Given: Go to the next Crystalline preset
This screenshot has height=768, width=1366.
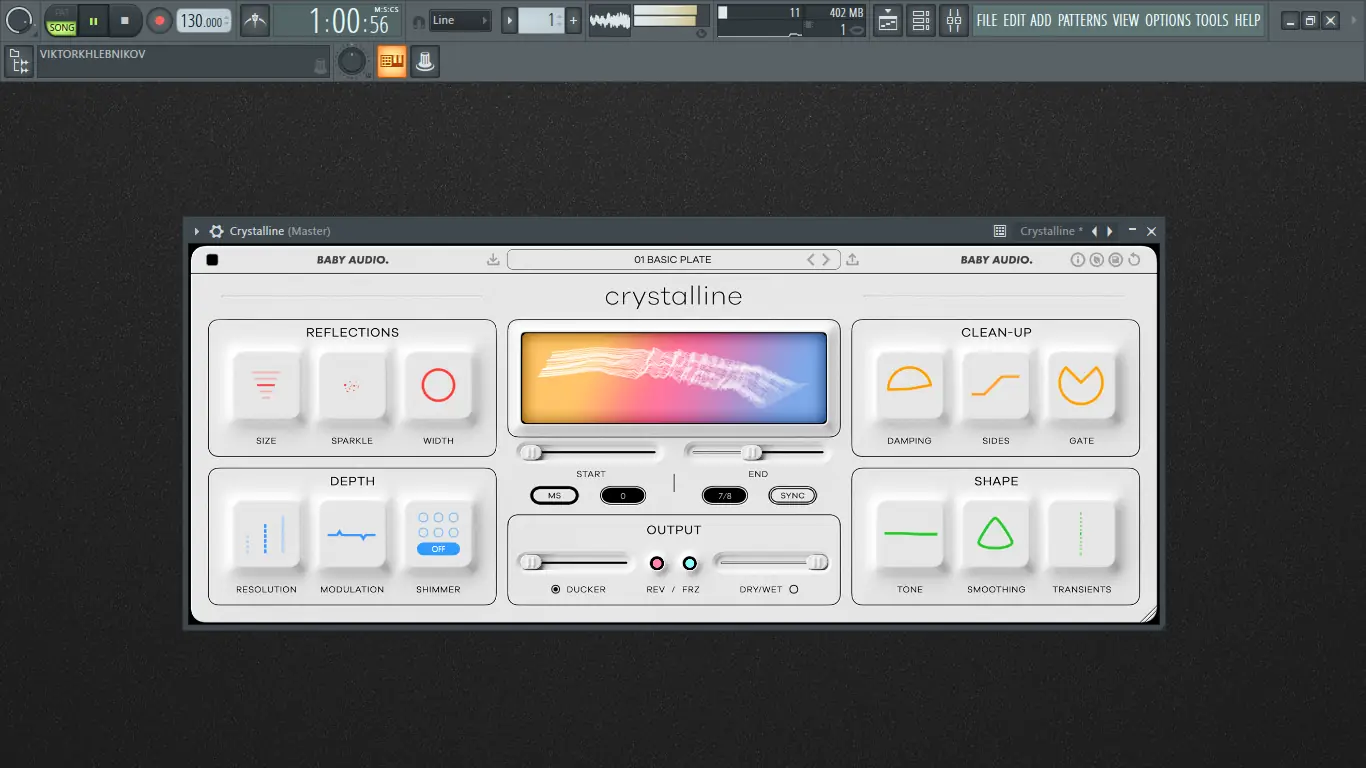Looking at the screenshot, I should pos(826,260).
